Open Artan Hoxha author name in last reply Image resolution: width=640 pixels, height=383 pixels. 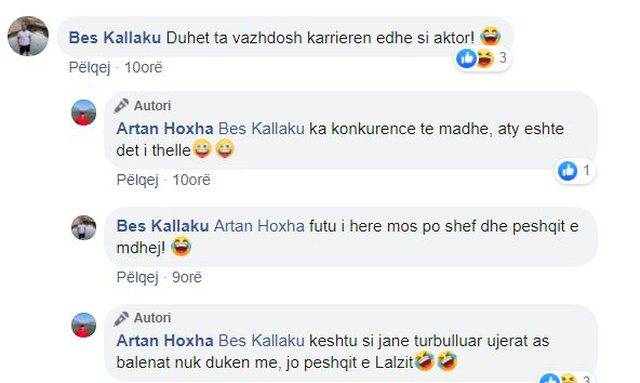[x=164, y=341]
